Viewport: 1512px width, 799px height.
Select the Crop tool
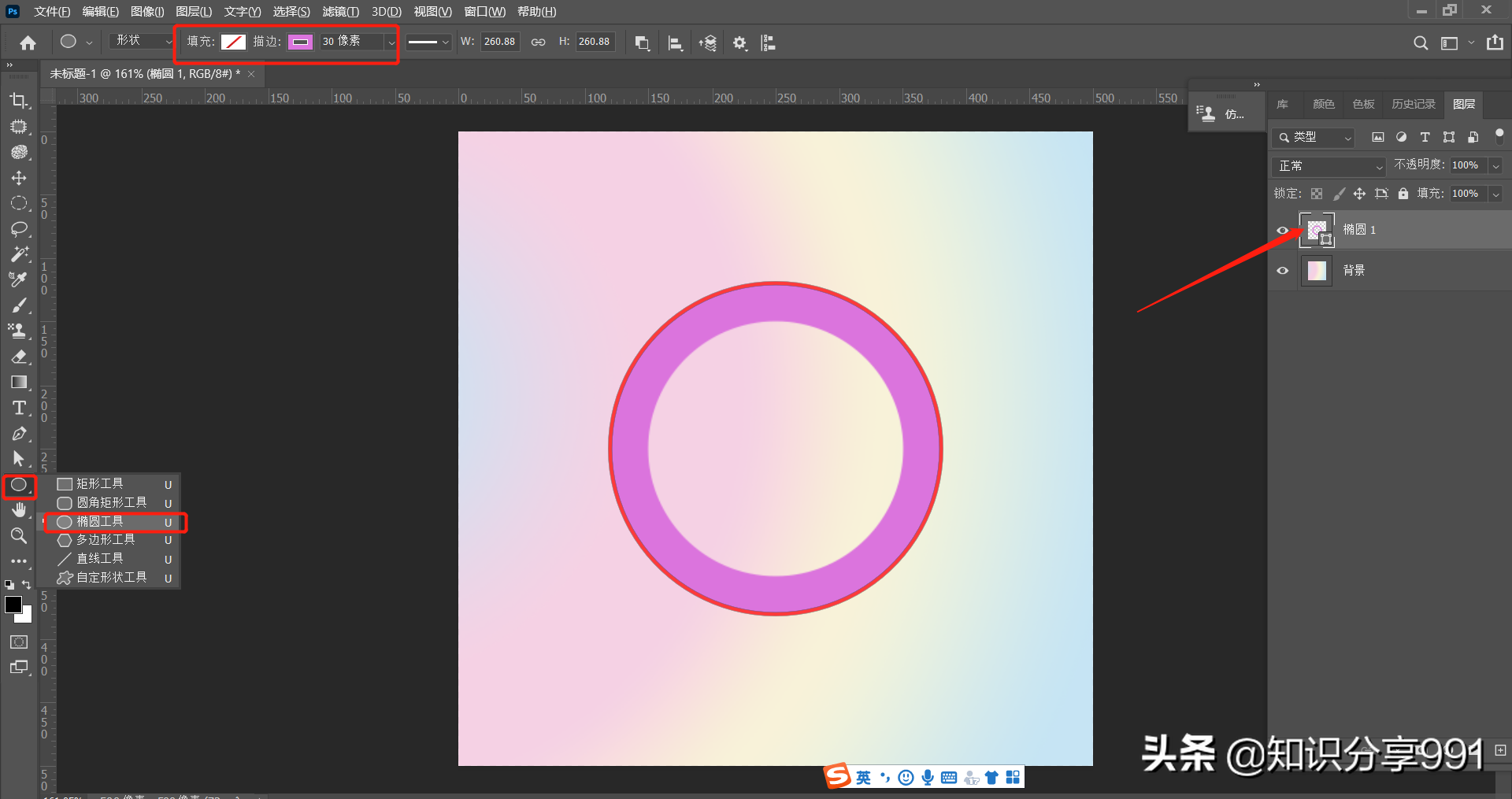(x=19, y=101)
